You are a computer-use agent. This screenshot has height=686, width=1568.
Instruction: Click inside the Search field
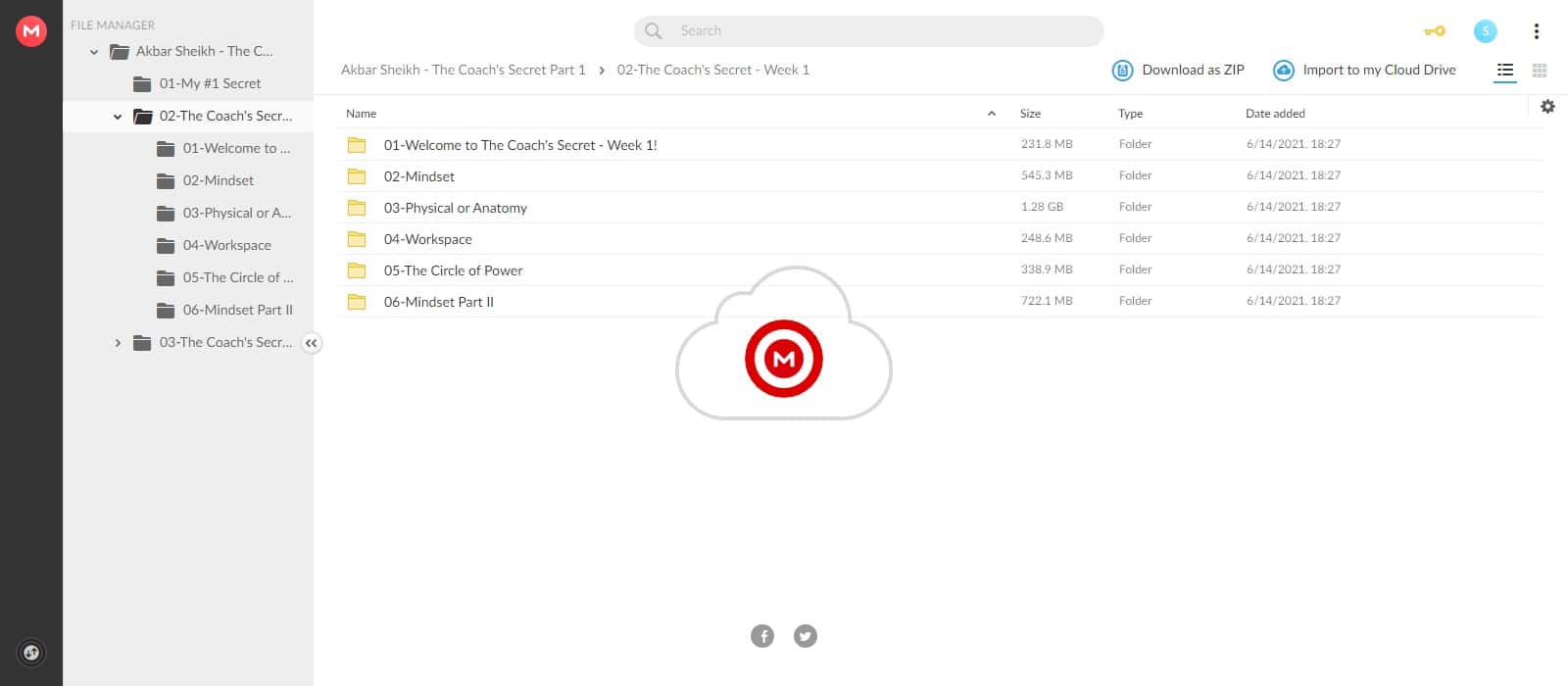point(882,31)
